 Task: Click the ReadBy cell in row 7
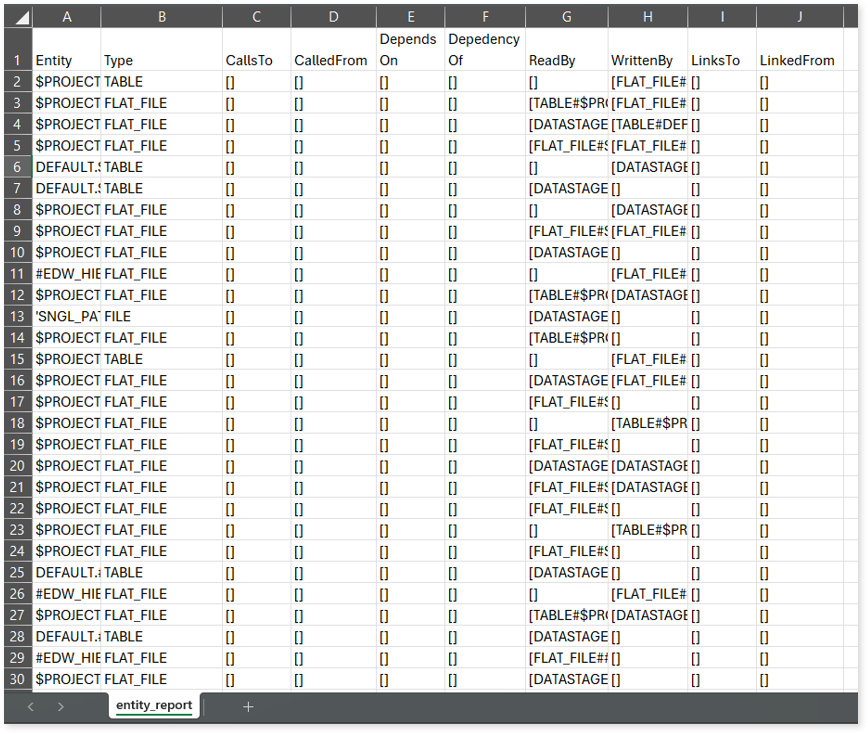point(566,188)
